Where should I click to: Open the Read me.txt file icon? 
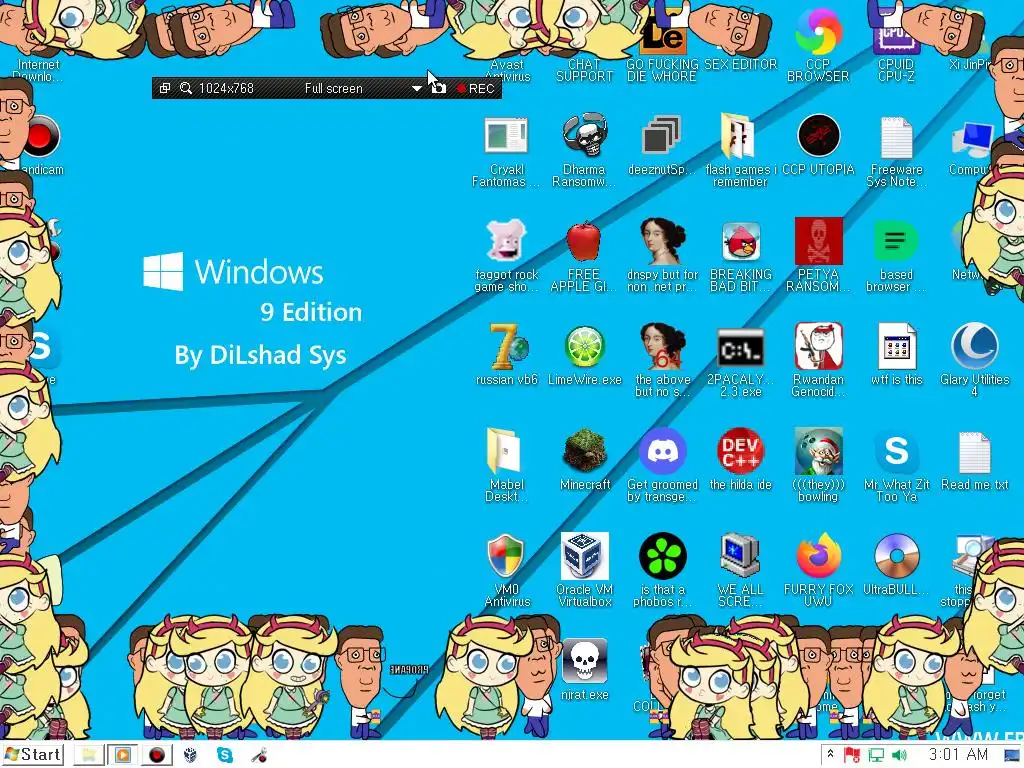(x=974, y=460)
